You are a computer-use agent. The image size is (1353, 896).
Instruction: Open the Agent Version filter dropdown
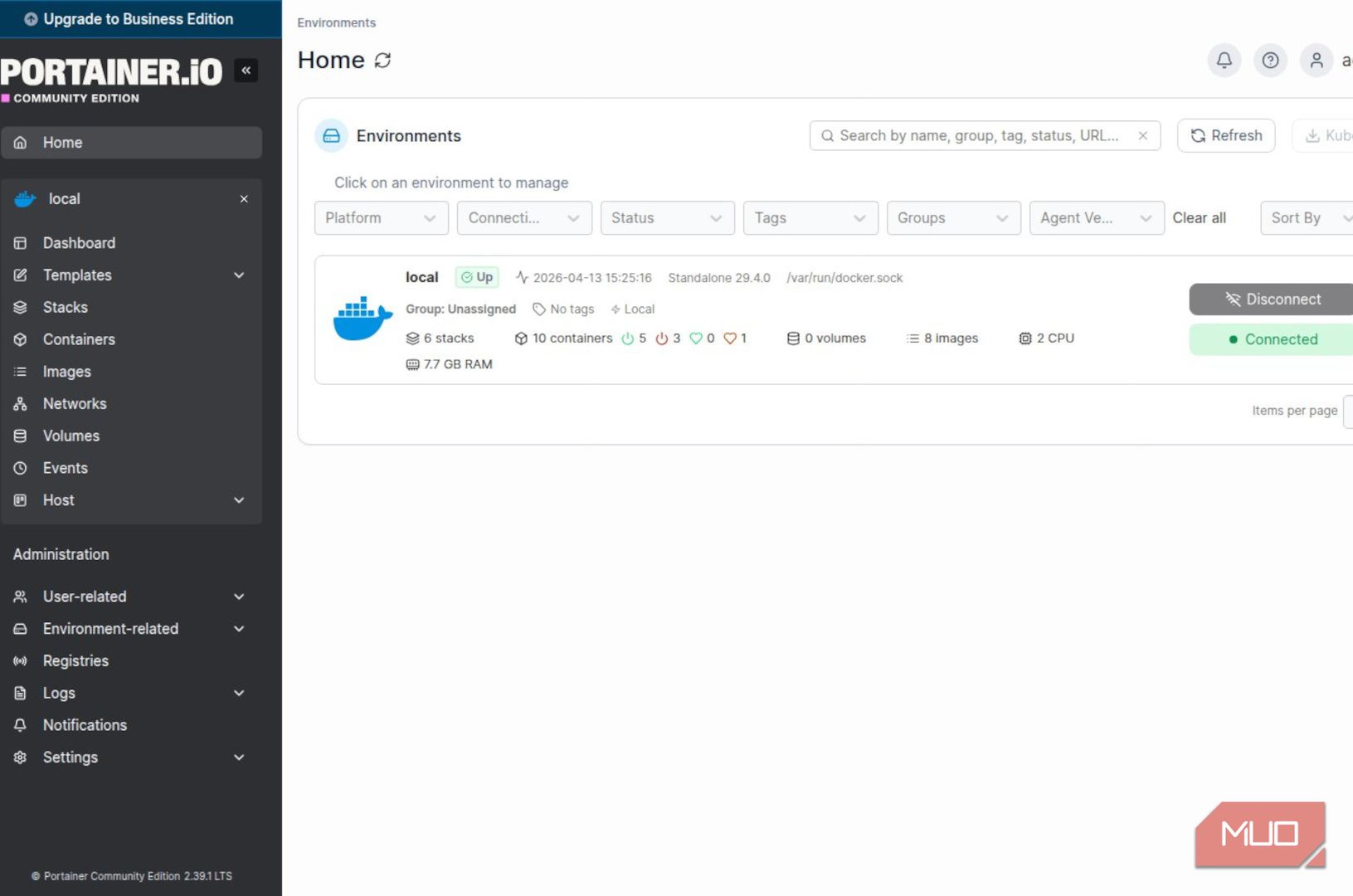(1097, 218)
